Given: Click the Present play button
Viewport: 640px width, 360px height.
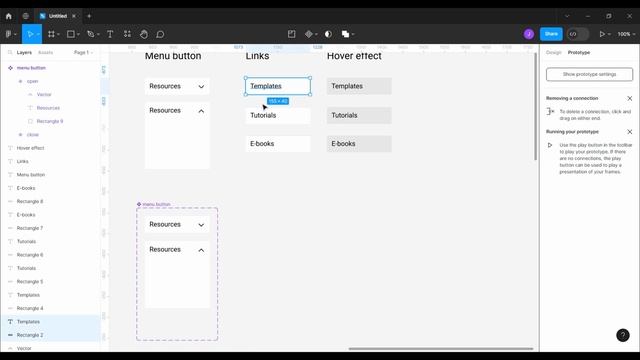Looking at the screenshot, I should 602,34.
